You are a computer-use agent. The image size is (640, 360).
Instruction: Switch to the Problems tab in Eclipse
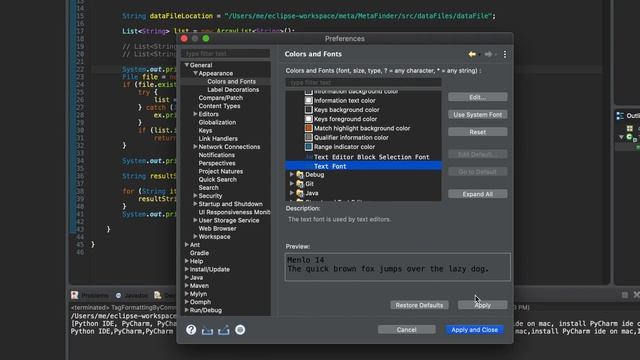coord(90,296)
